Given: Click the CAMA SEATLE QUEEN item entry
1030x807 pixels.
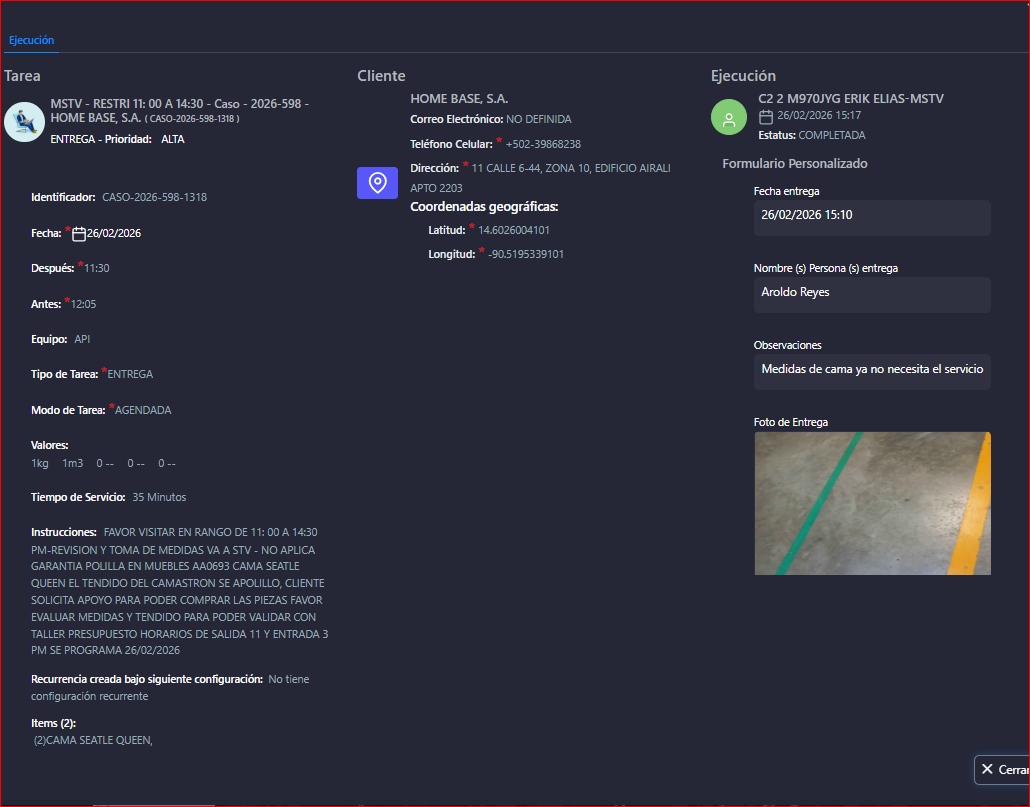Looking at the screenshot, I should [93, 740].
